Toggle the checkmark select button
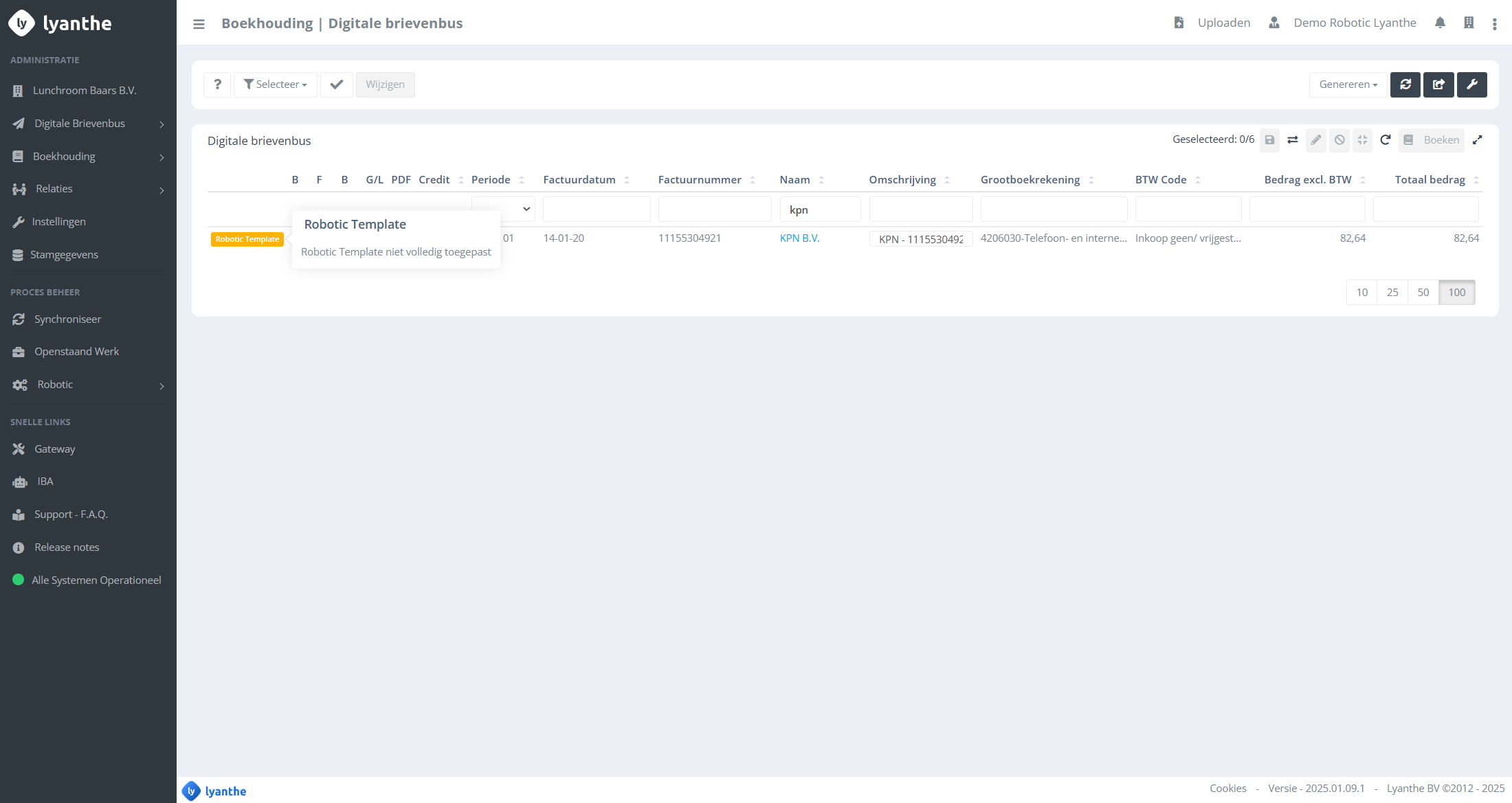Image resolution: width=1512 pixels, height=803 pixels. [336, 84]
